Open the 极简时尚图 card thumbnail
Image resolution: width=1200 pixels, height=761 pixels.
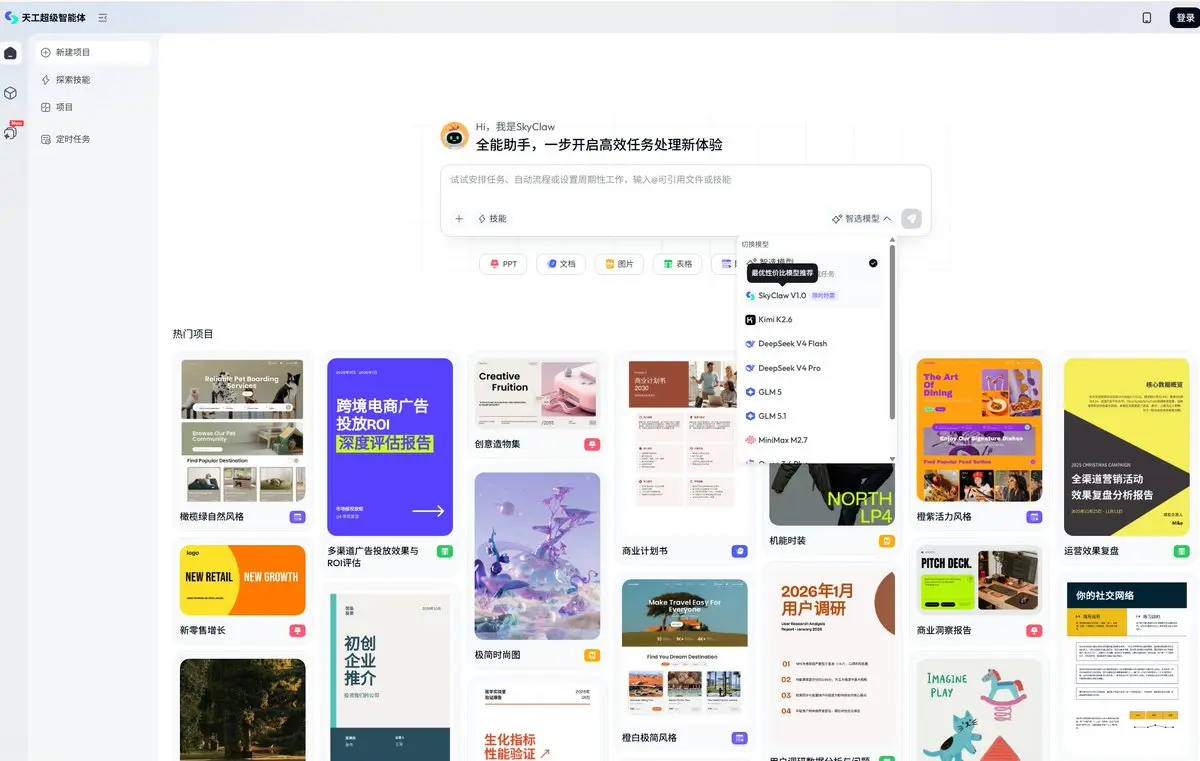tap(537, 556)
